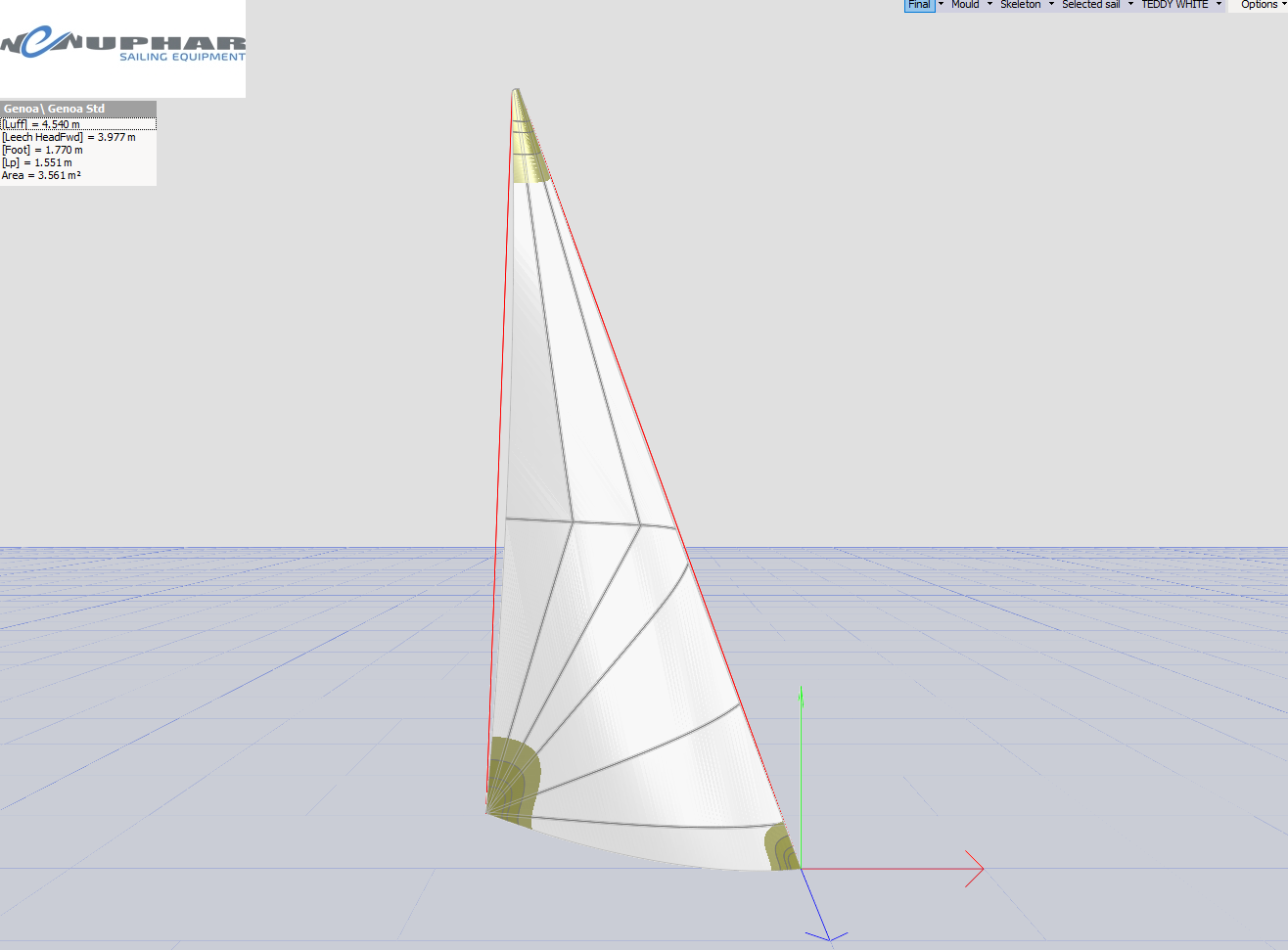Expand the dropdown arrow next to Mould
This screenshot has width=1288, height=950.
[989, 5]
